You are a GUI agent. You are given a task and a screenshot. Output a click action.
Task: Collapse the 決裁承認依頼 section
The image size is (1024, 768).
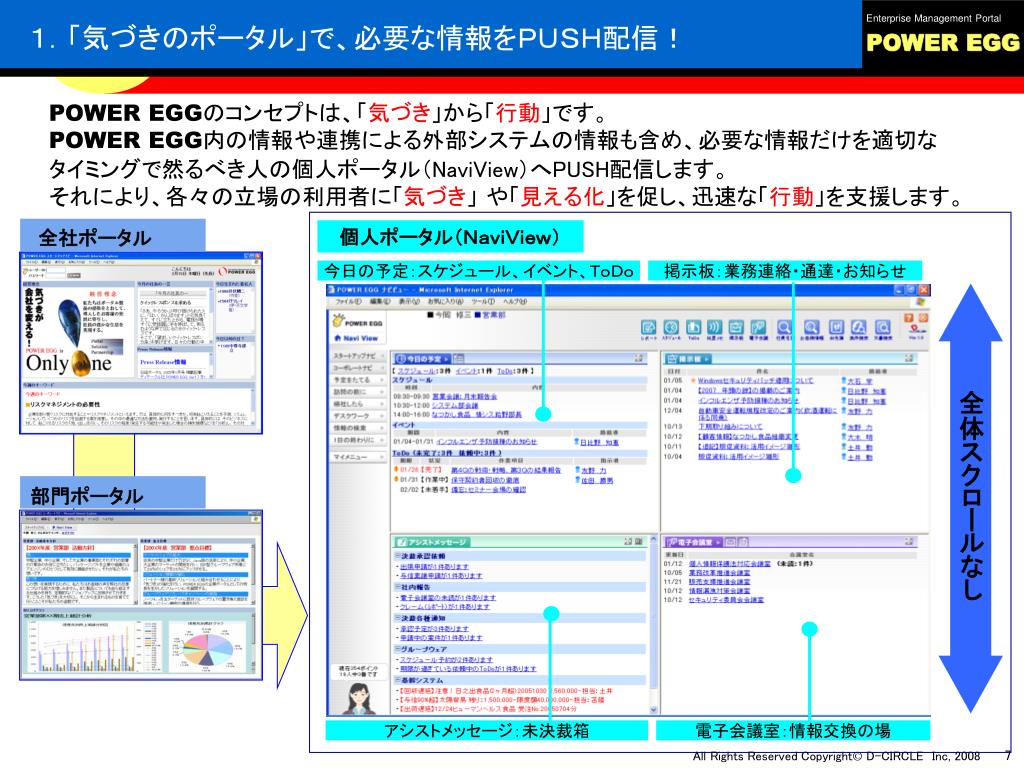[x=397, y=556]
